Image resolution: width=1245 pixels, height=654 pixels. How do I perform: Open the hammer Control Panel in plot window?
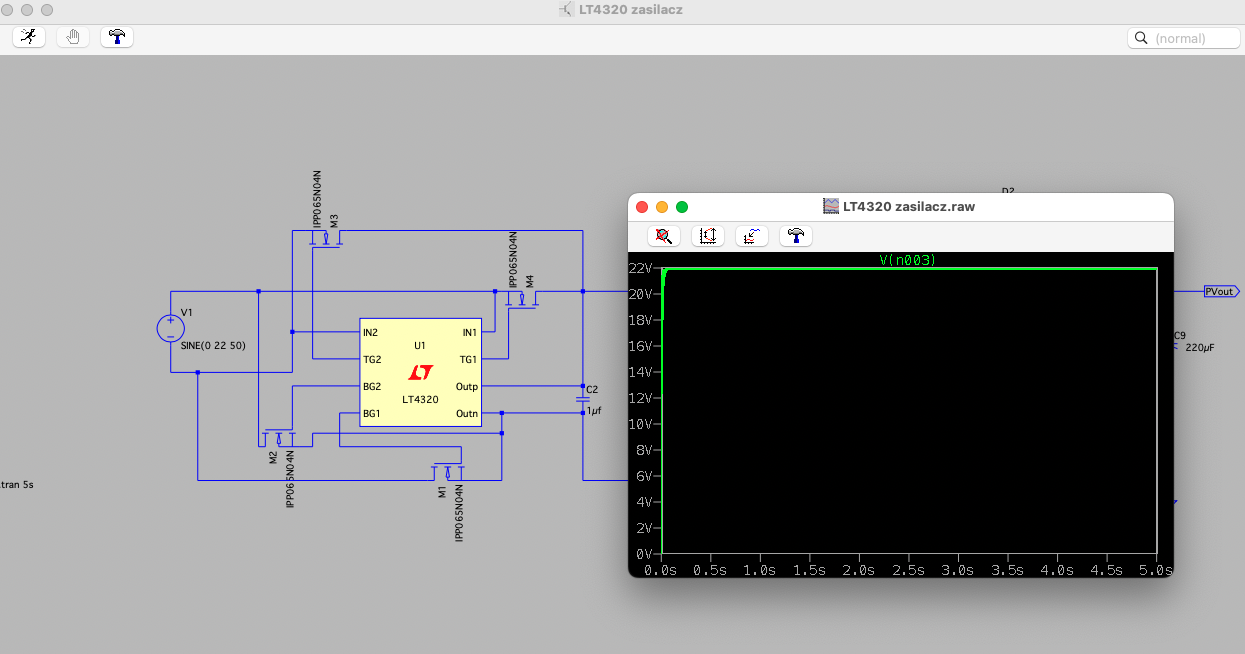pos(796,236)
